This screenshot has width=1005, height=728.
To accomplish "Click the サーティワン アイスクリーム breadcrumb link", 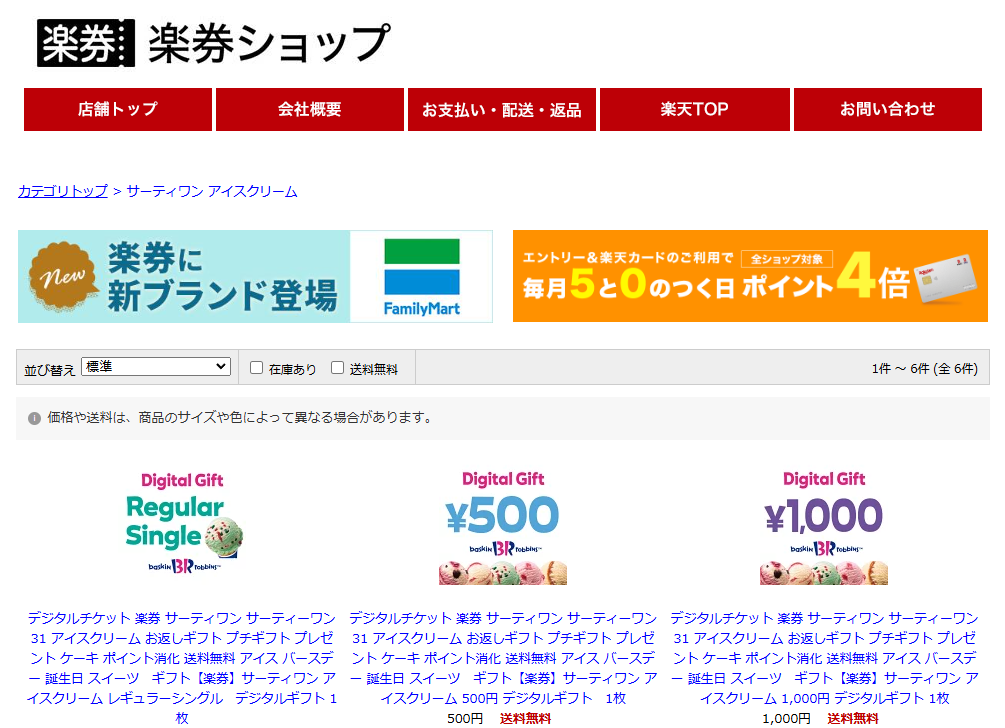I will pyautogui.click(x=212, y=191).
